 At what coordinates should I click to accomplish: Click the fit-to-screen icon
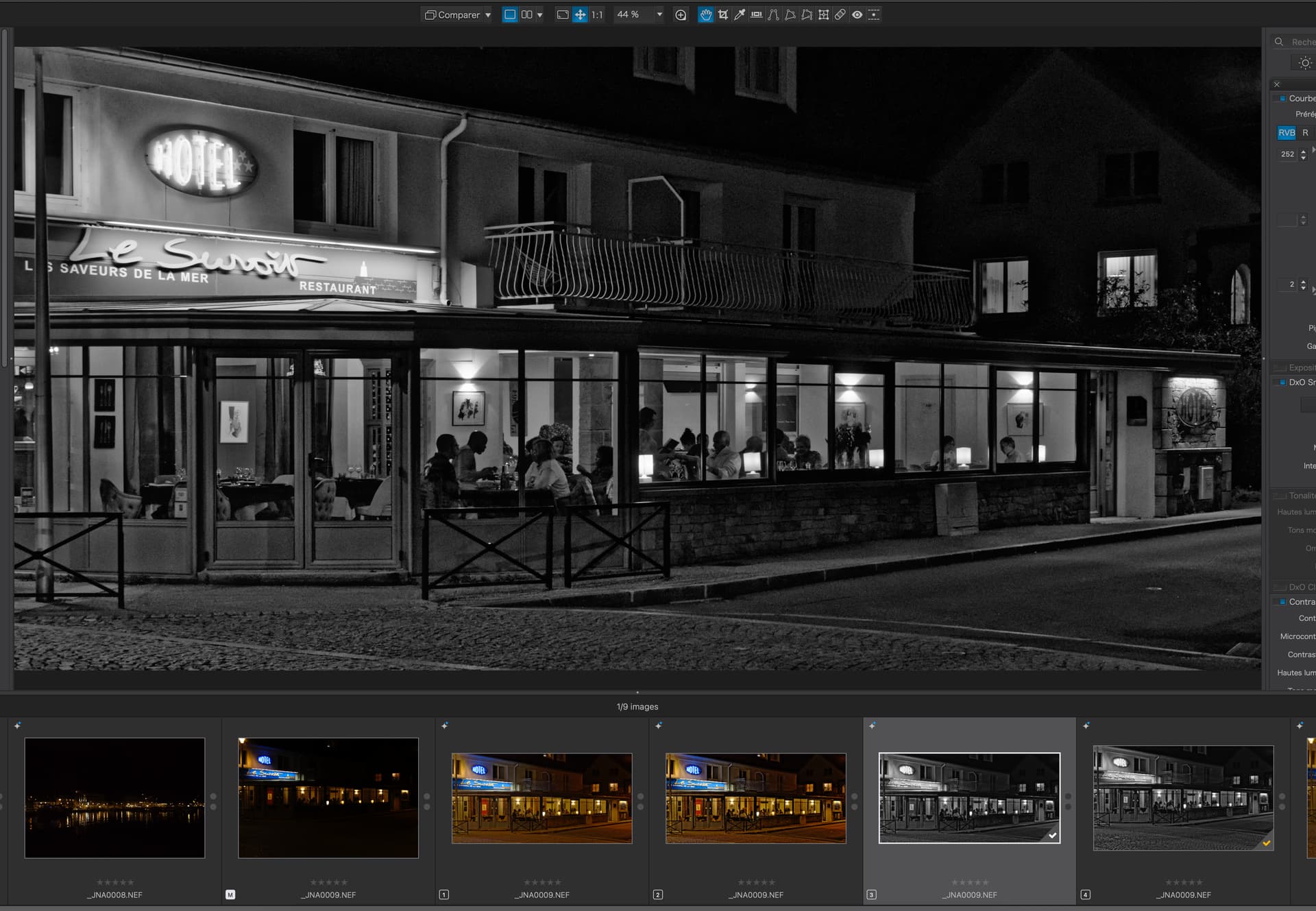click(563, 14)
